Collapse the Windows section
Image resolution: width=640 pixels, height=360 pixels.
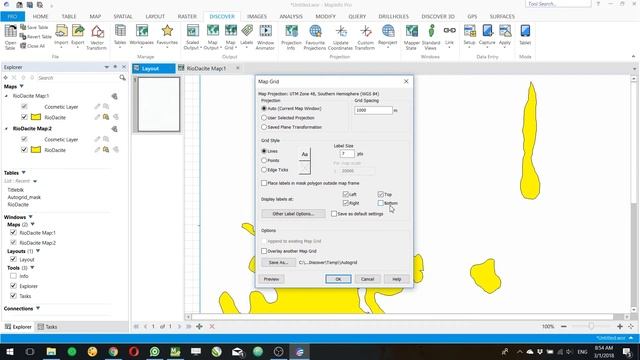point(31,217)
